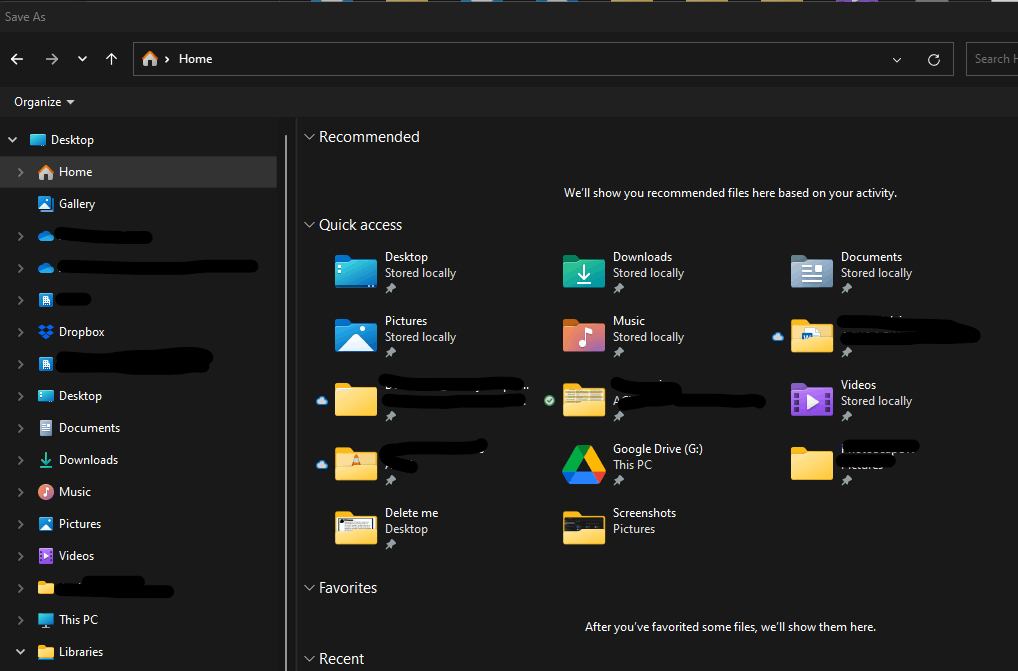Navigate up one folder level

pos(111,58)
